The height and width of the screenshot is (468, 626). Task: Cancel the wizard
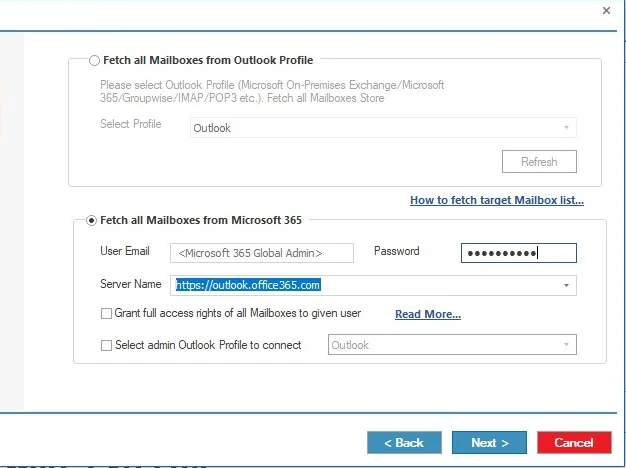pos(574,442)
